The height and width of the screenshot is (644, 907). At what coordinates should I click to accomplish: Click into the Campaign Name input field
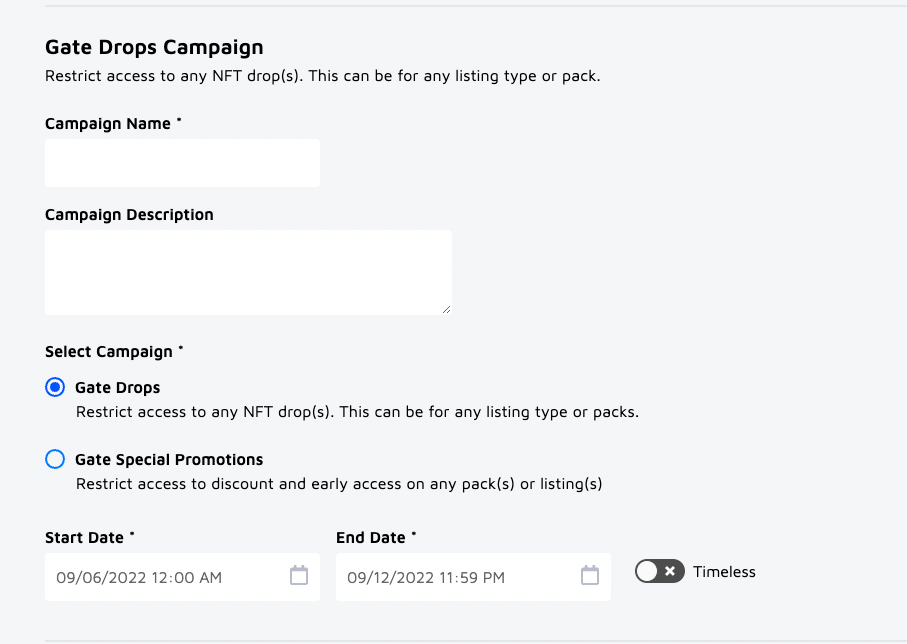pyautogui.click(x=182, y=163)
